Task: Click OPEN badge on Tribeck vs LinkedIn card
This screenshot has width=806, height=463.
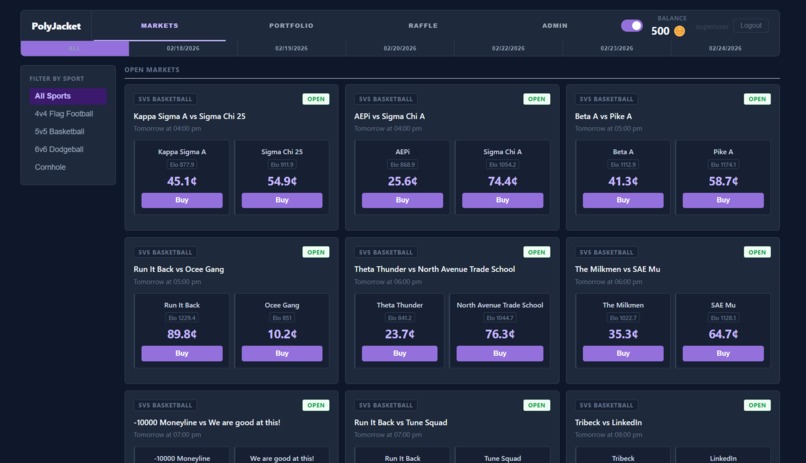Action: click(x=757, y=405)
